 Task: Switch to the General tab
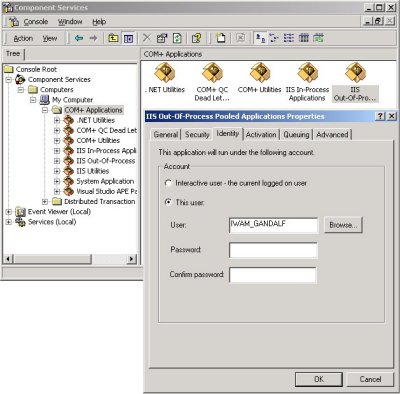[x=166, y=134]
